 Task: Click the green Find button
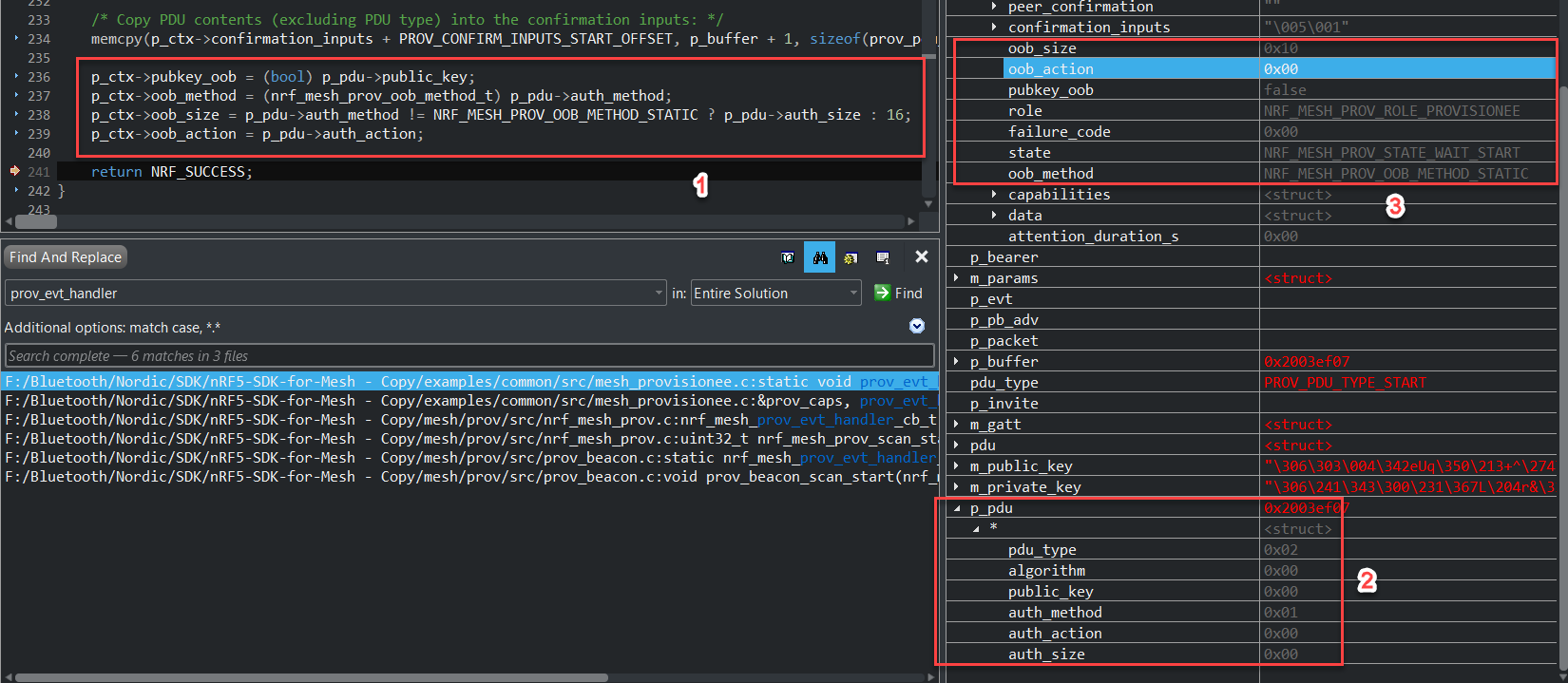click(x=898, y=294)
